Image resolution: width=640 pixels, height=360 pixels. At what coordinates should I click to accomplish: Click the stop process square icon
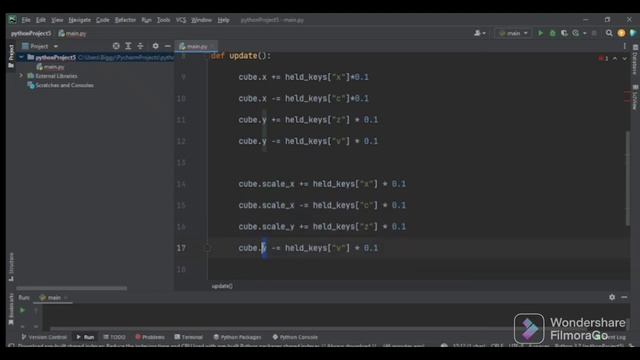point(594,33)
